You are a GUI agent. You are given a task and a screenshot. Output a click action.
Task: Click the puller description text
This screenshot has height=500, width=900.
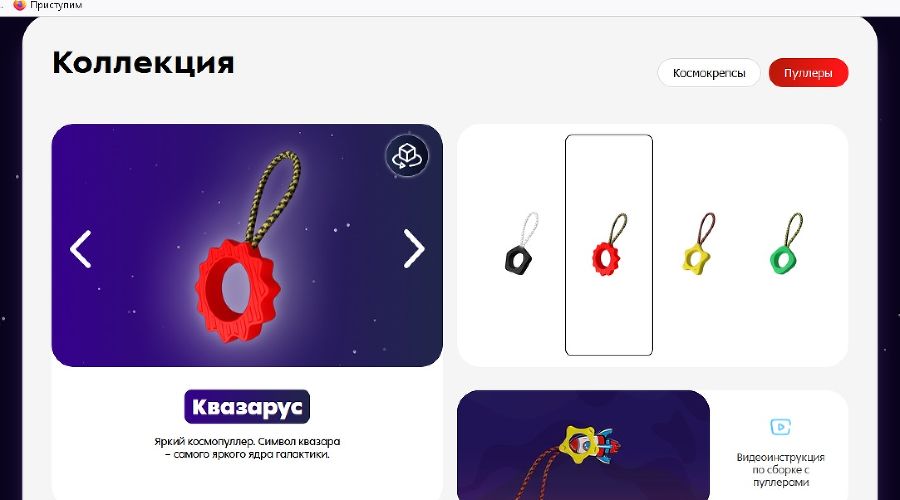coord(247,448)
